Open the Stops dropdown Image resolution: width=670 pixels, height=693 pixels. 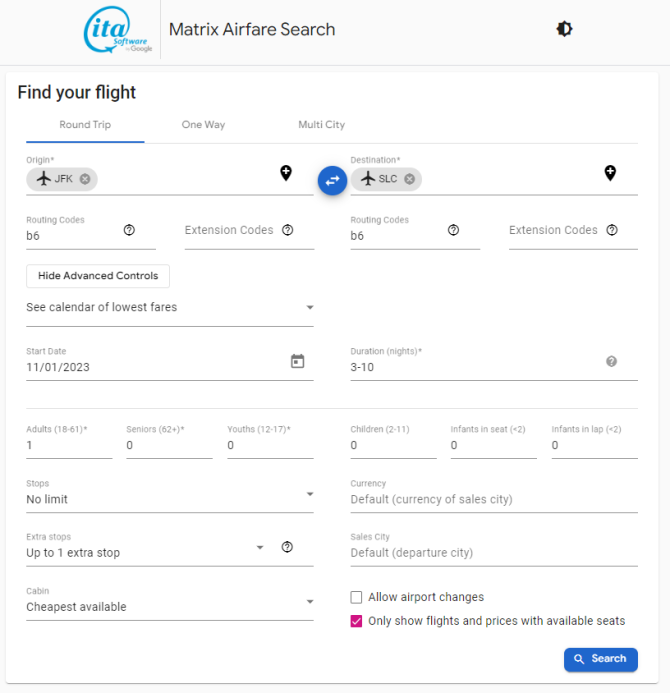(x=170, y=499)
